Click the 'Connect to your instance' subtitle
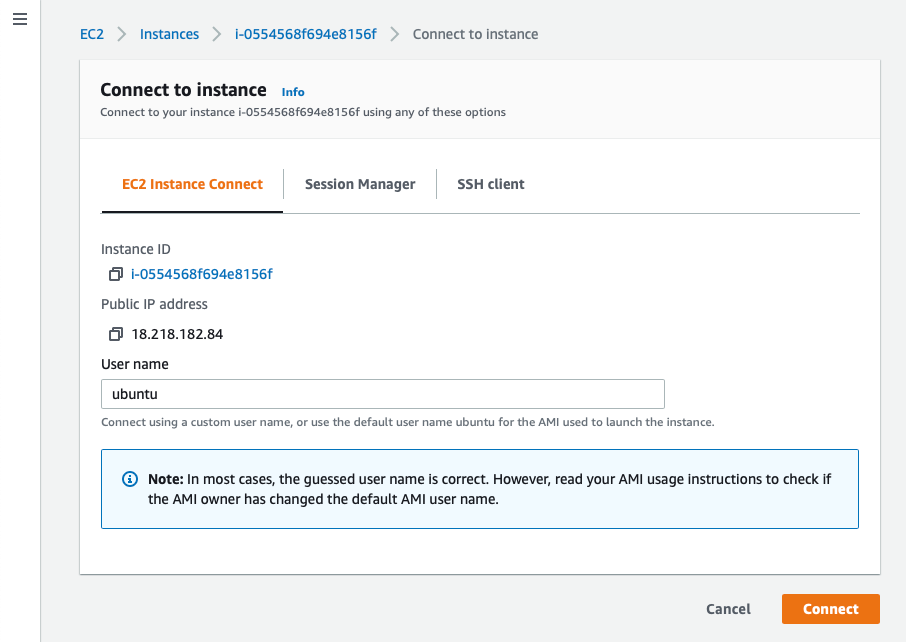The image size is (906, 642). click(303, 112)
